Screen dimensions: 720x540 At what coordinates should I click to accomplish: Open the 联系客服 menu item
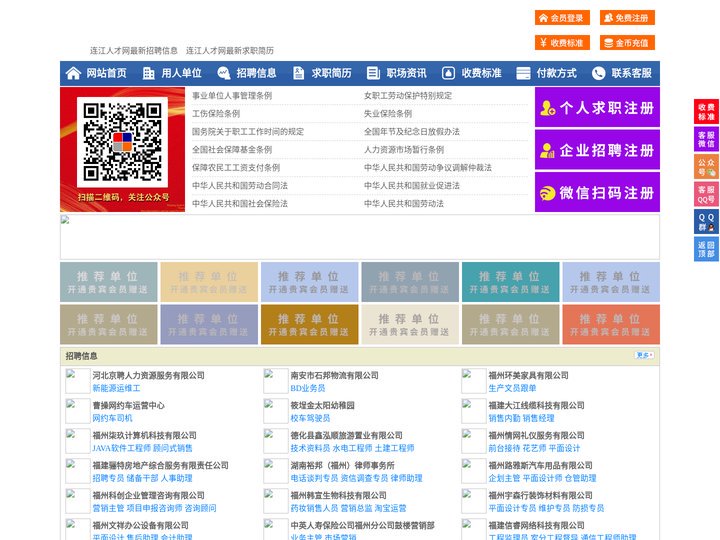631,73
